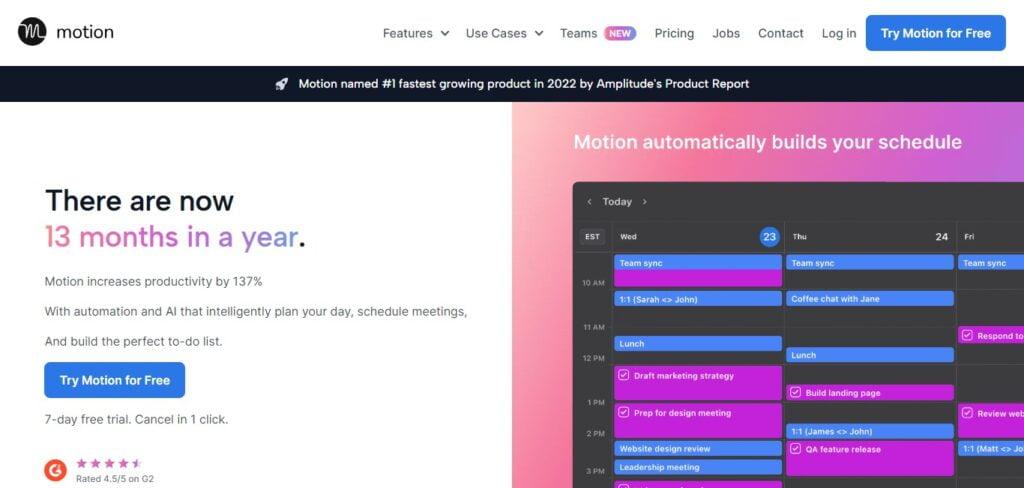This screenshot has height=488, width=1024.
Task: Expand the Use Cases dropdown menu
Action: point(504,33)
